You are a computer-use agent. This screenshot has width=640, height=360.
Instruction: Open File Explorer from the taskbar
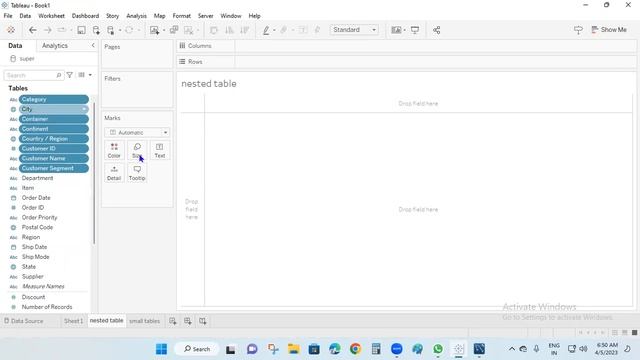click(x=293, y=349)
